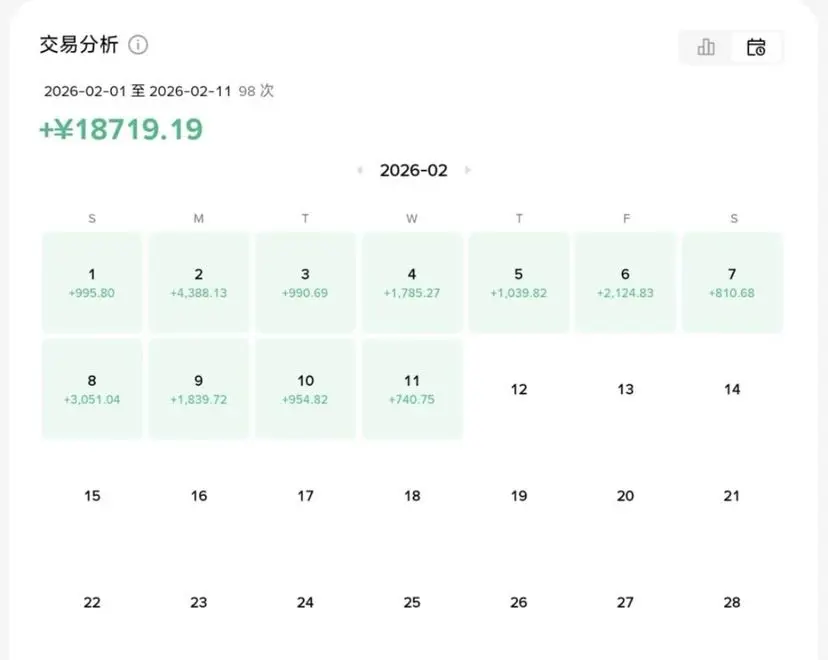The image size is (828, 660).
Task: Open day 3 showing +990.69
Action: pyautogui.click(x=306, y=283)
